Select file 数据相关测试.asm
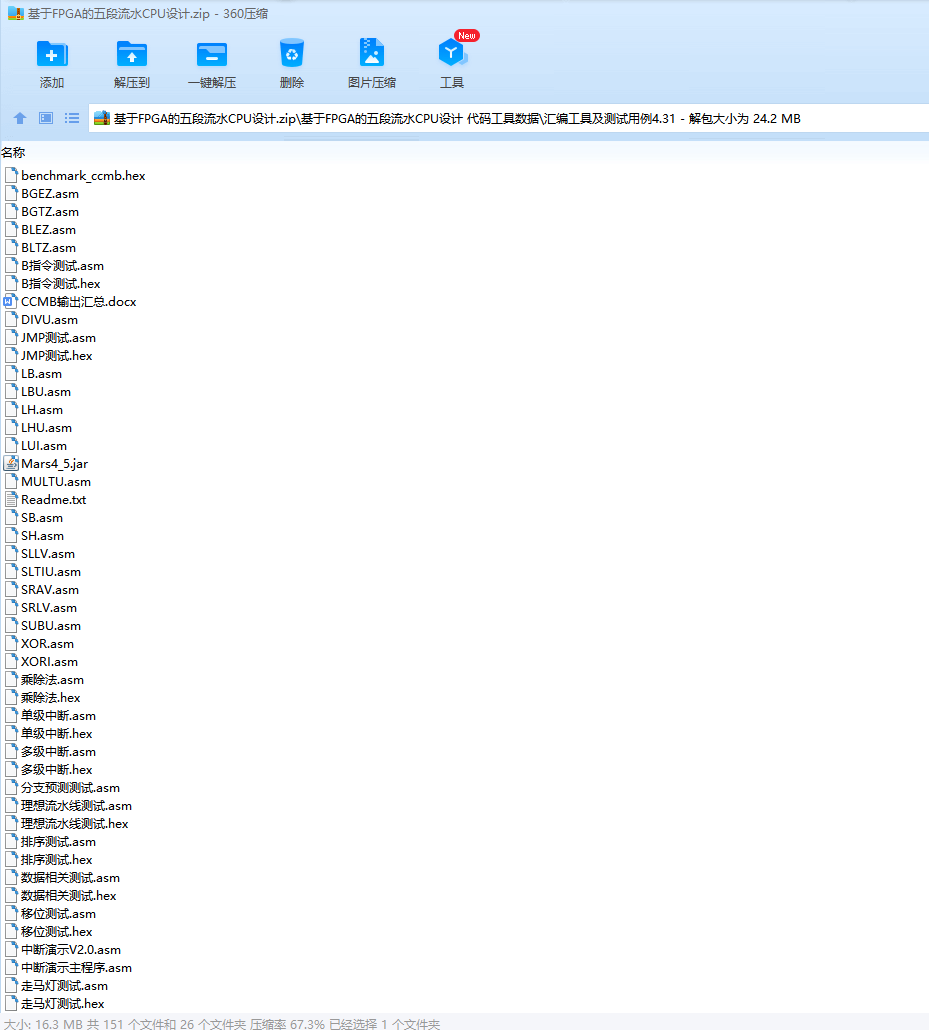 (70, 878)
